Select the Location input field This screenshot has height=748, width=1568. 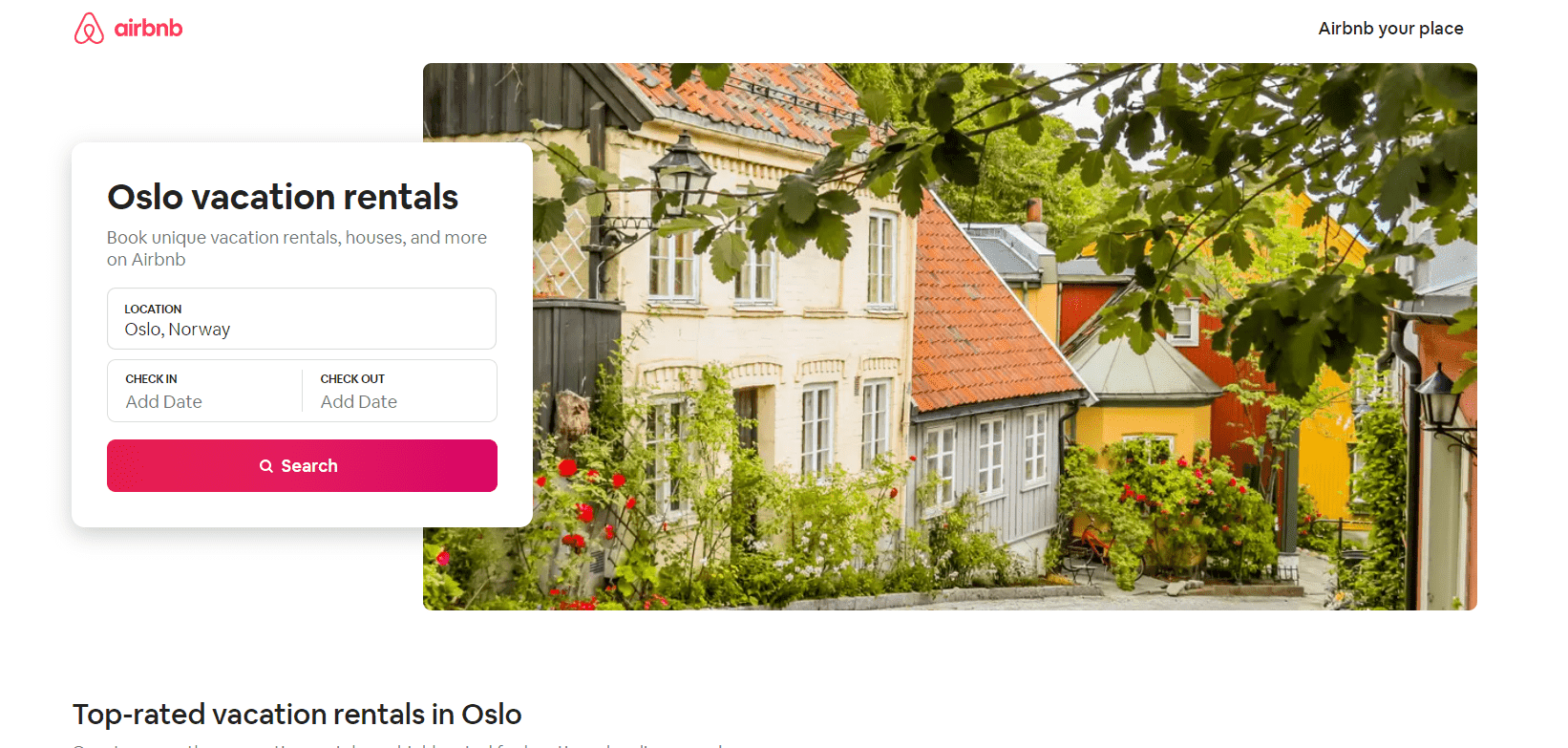point(302,319)
